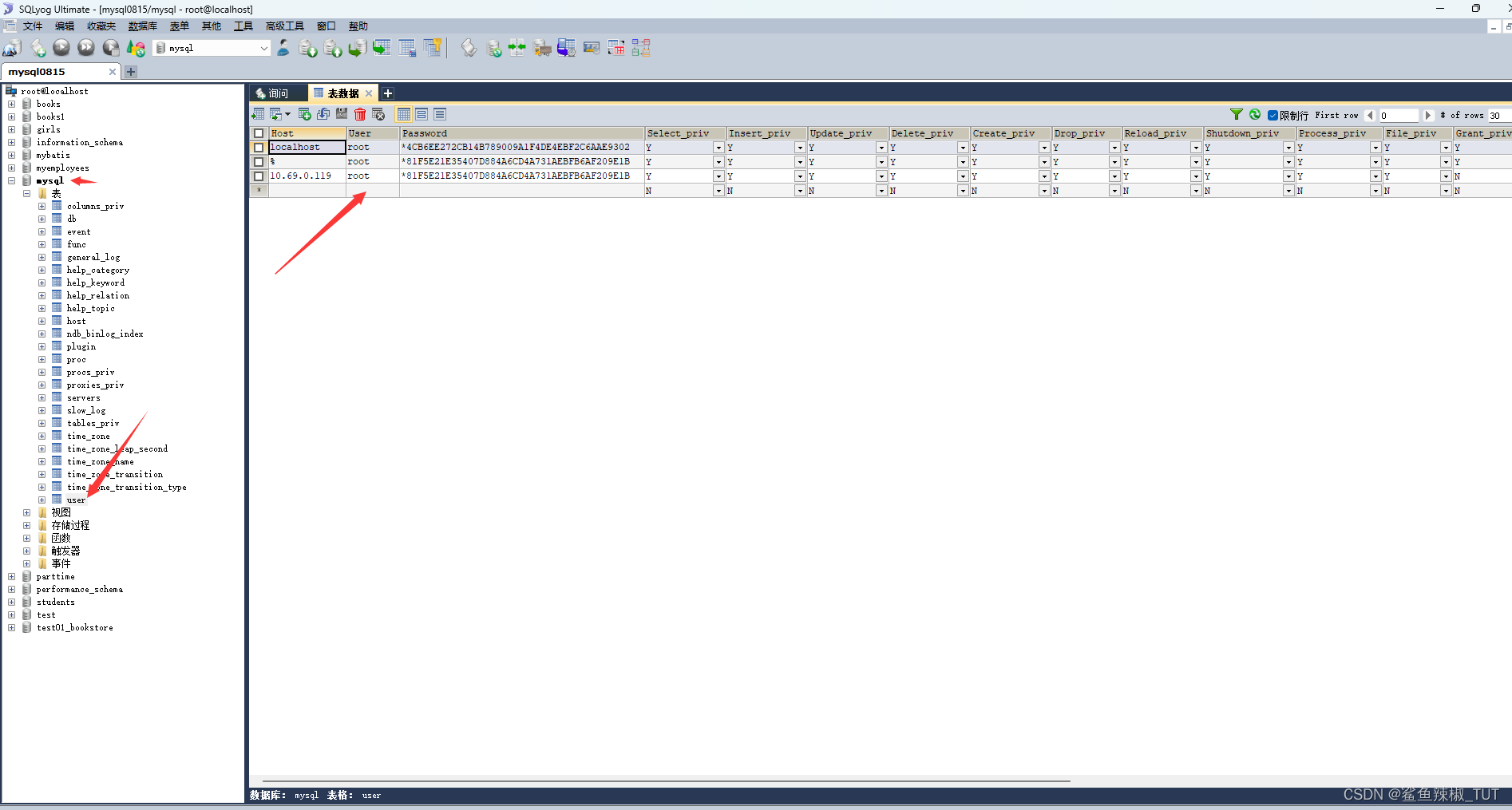Collapse the mysql database node

coord(11,180)
